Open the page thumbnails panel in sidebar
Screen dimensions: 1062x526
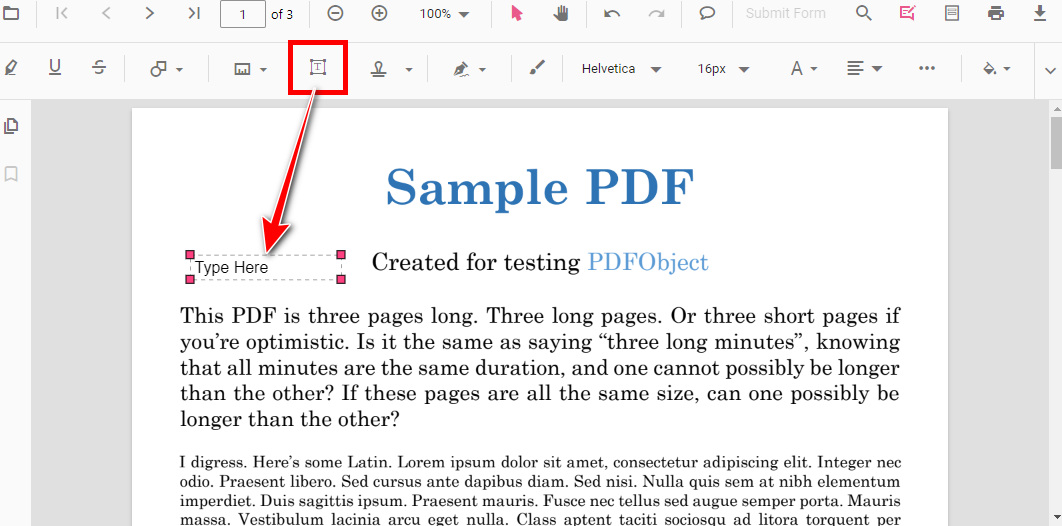pos(12,126)
